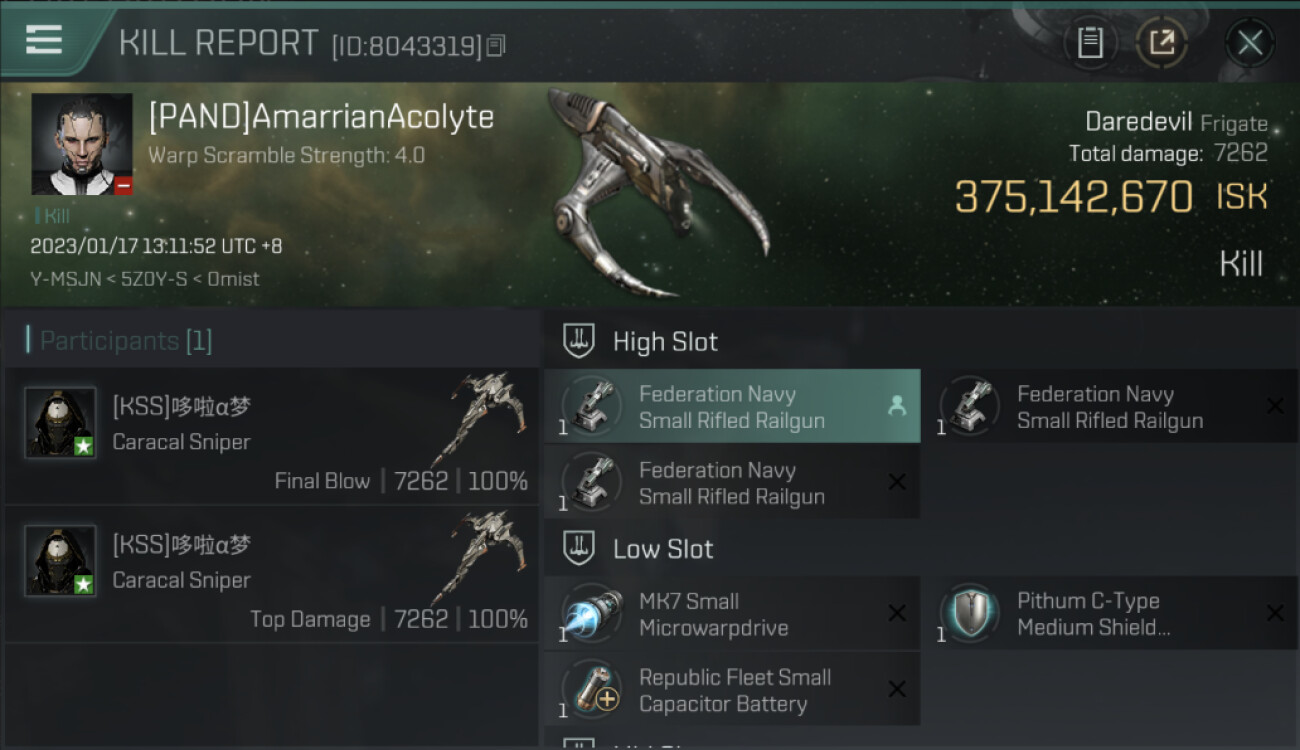Open the Participants [1] section label
Screen dimensions: 1300x750
[x=126, y=341]
